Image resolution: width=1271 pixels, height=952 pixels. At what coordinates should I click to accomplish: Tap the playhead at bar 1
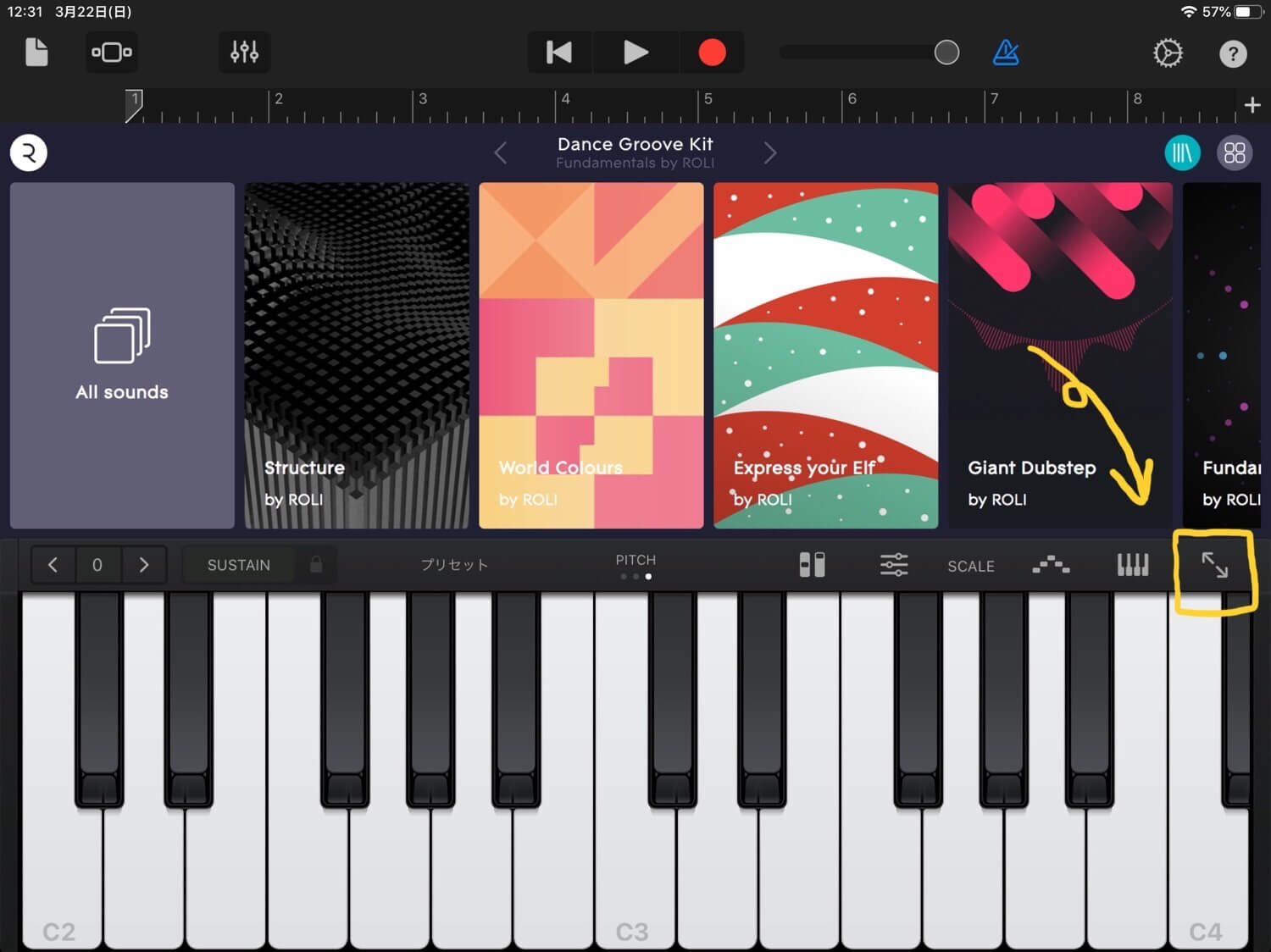pos(134,105)
